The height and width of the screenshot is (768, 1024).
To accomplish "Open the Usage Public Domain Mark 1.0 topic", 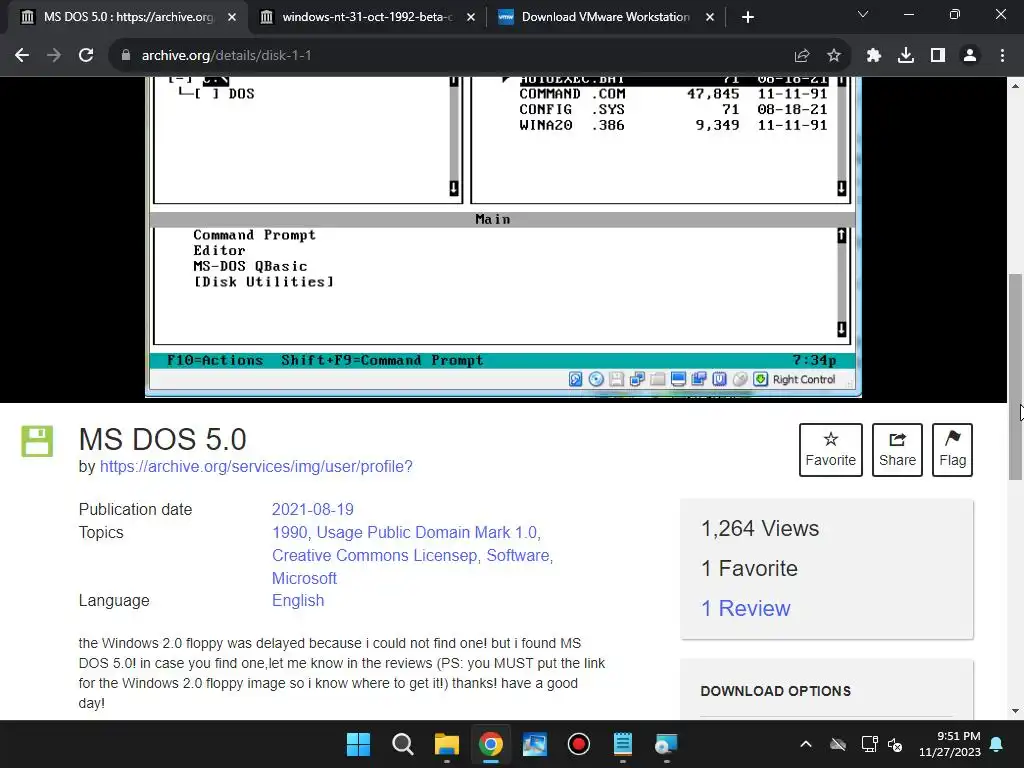I will click(x=426, y=532).
